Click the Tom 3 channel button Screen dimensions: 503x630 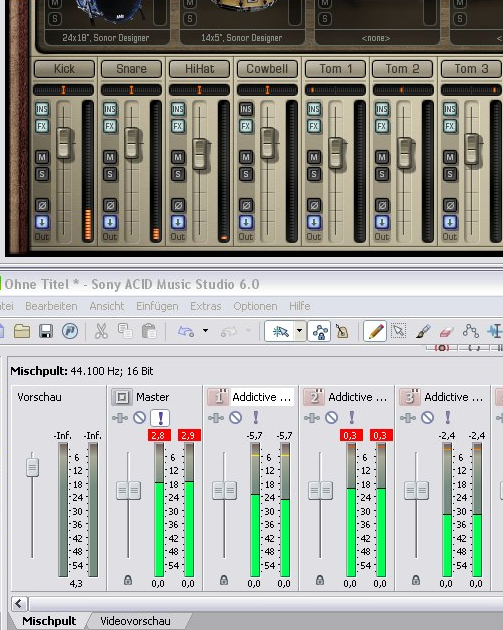pyautogui.click(x=471, y=69)
